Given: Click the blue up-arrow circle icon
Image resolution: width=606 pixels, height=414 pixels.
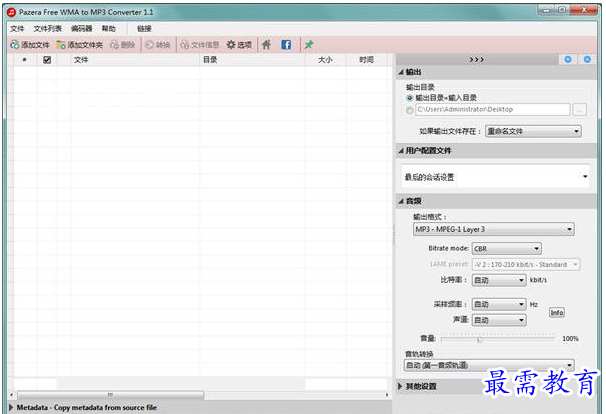Looking at the screenshot, I should point(587,60).
